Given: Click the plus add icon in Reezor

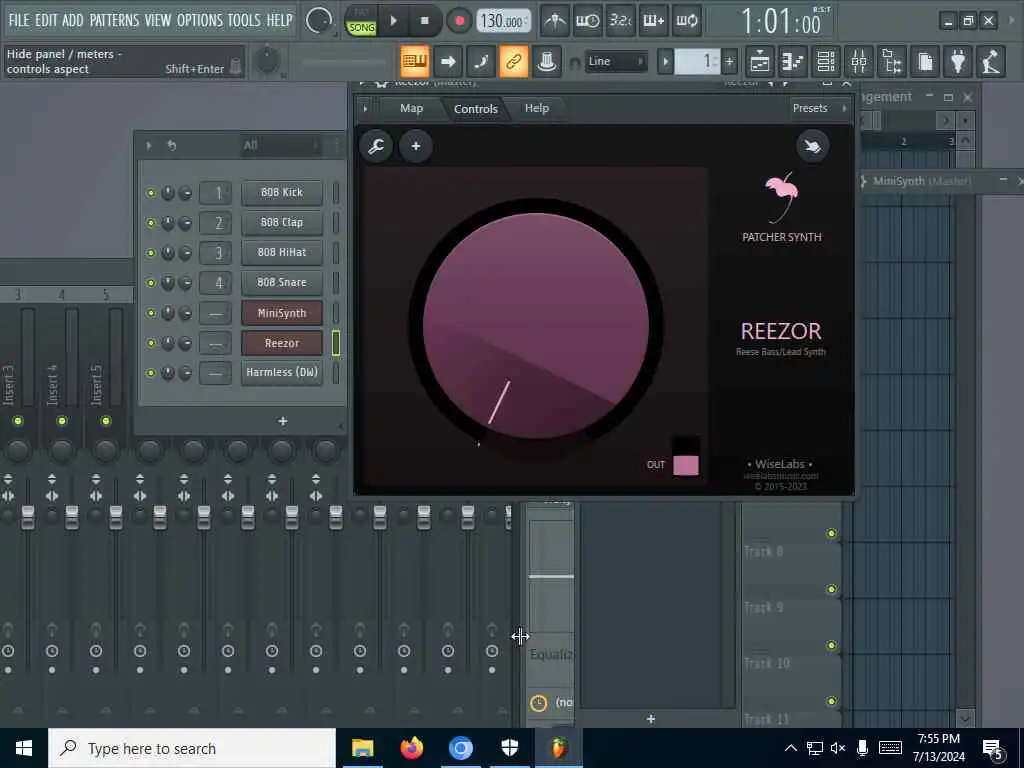Looking at the screenshot, I should pos(416,146).
